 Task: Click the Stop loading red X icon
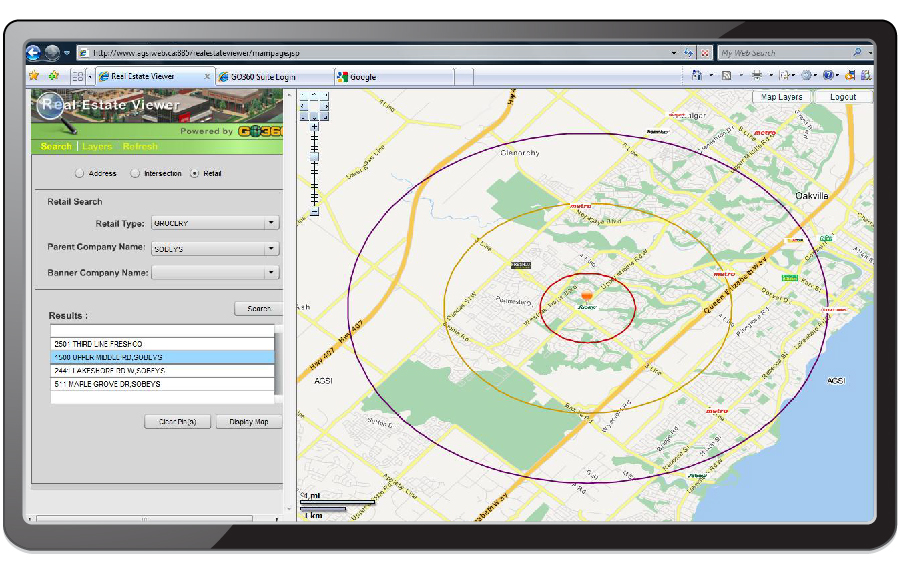coord(705,53)
